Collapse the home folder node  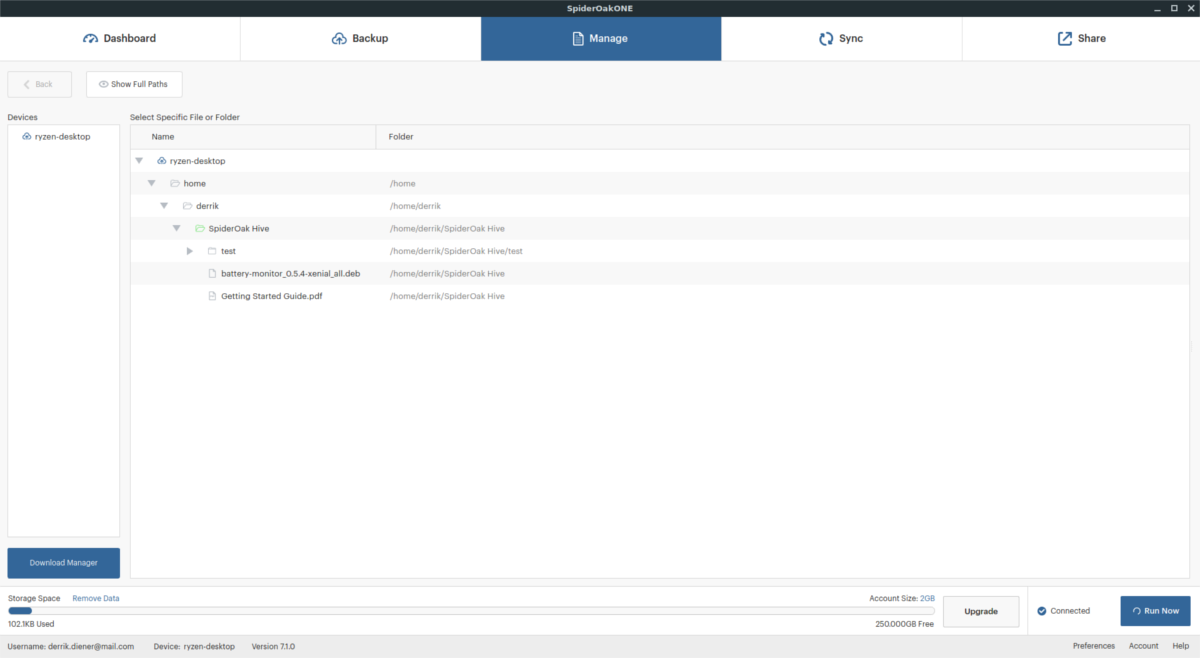click(152, 184)
